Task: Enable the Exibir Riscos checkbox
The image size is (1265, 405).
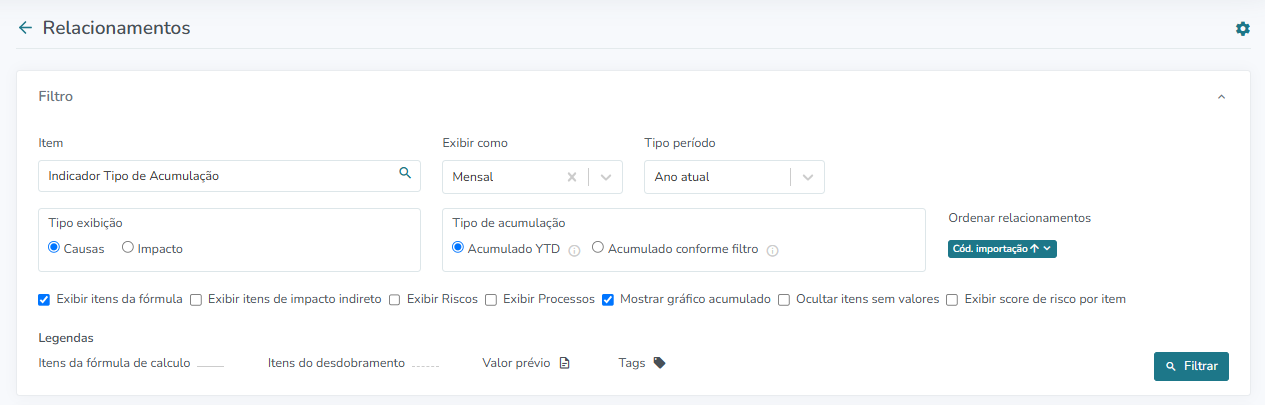Action: pyautogui.click(x=395, y=299)
